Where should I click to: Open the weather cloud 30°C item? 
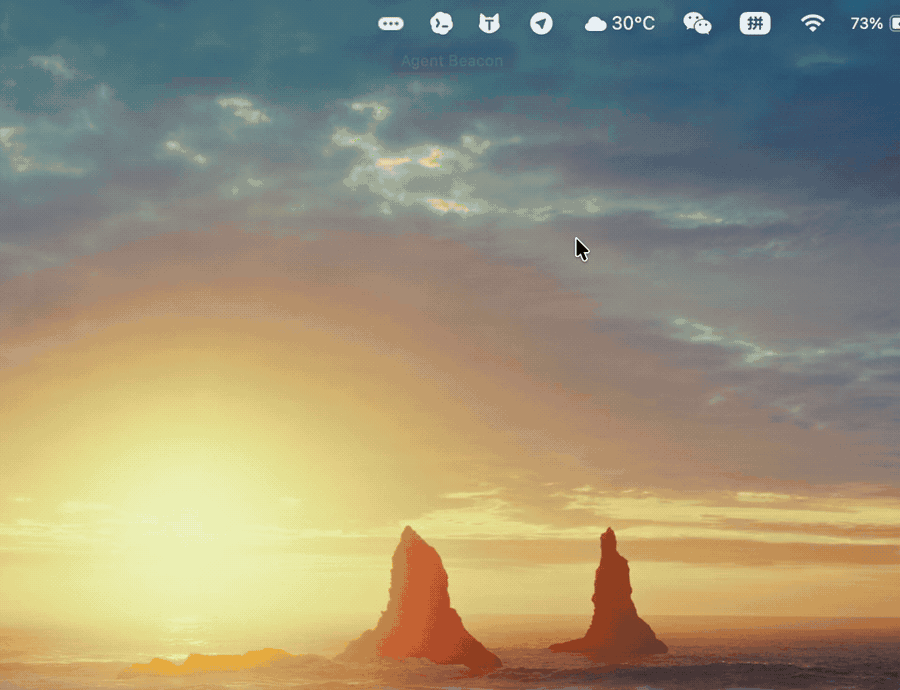(620, 24)
